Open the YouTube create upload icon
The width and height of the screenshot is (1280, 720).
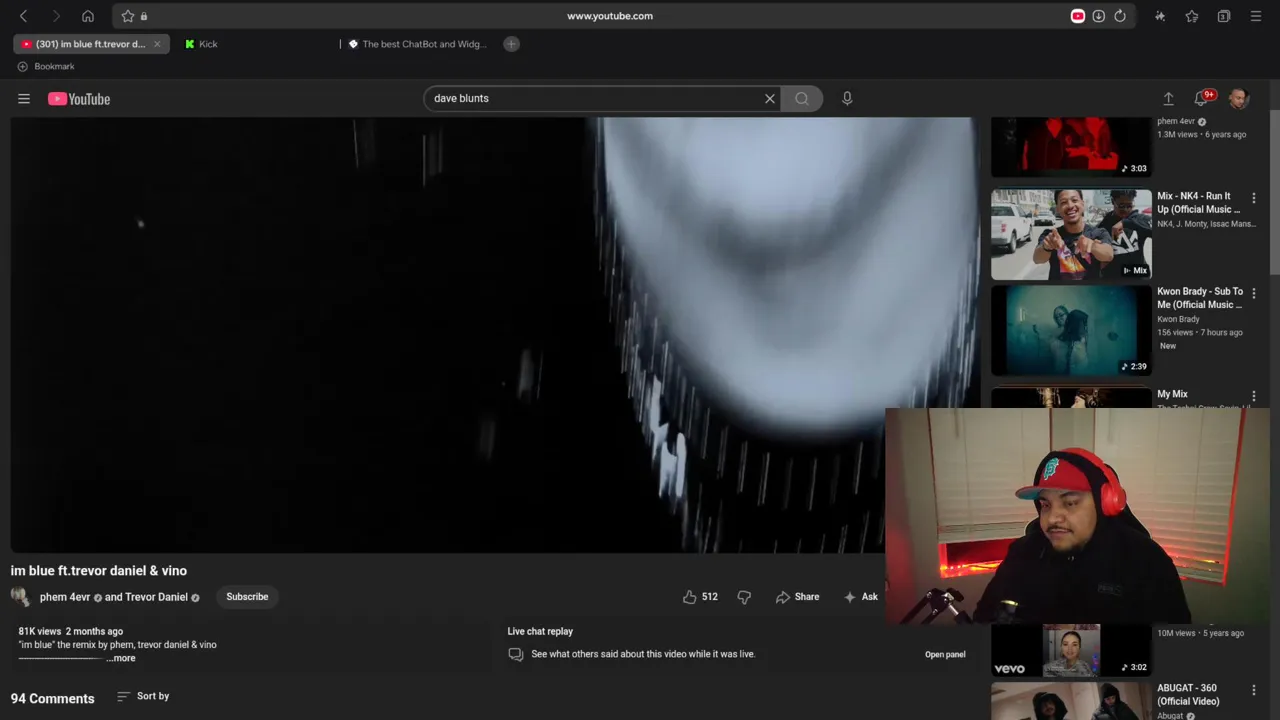[x=1168, y=99]
